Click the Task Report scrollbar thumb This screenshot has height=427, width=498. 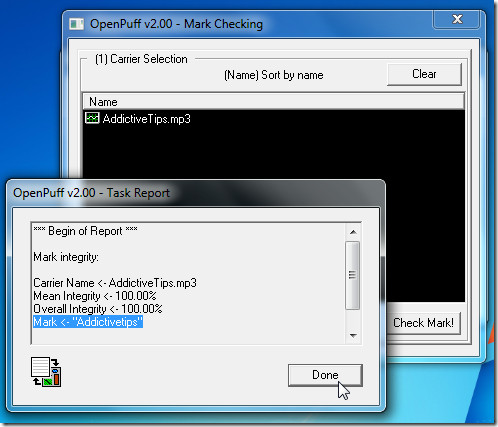pos(353,275)
